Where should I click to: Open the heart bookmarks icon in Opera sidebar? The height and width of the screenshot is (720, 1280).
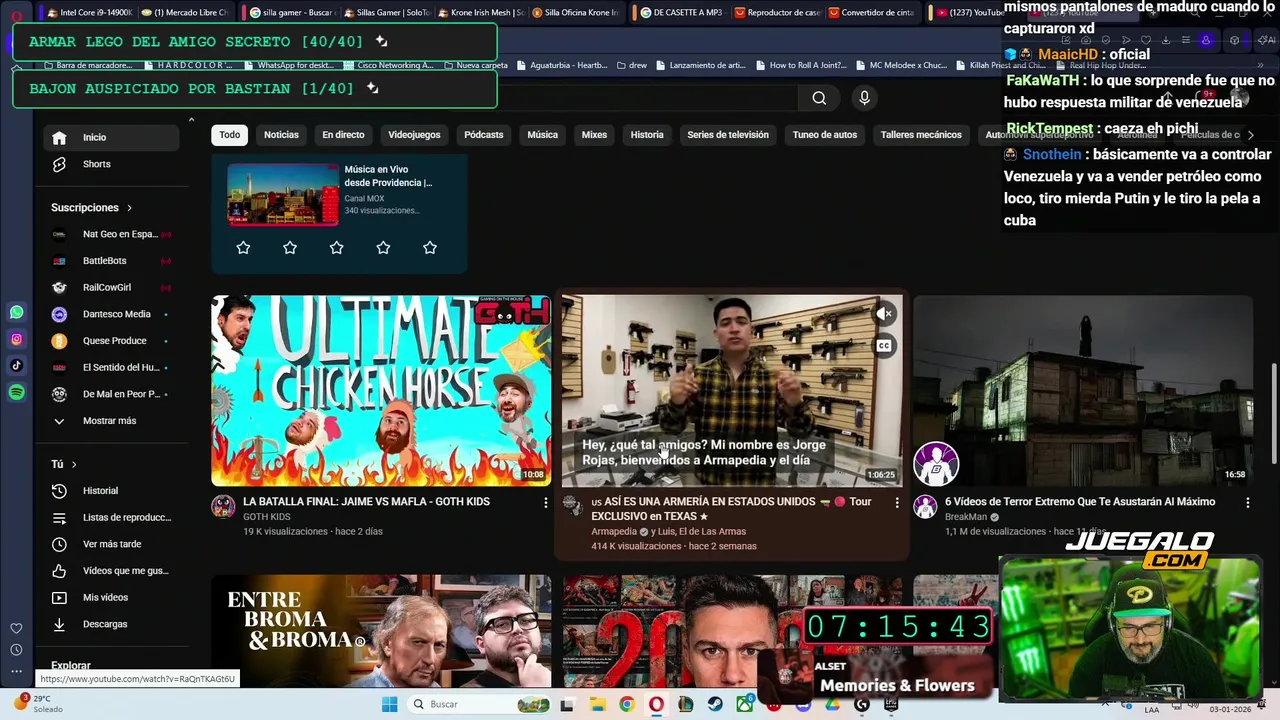pyautogui.click(x=16, y=628)
